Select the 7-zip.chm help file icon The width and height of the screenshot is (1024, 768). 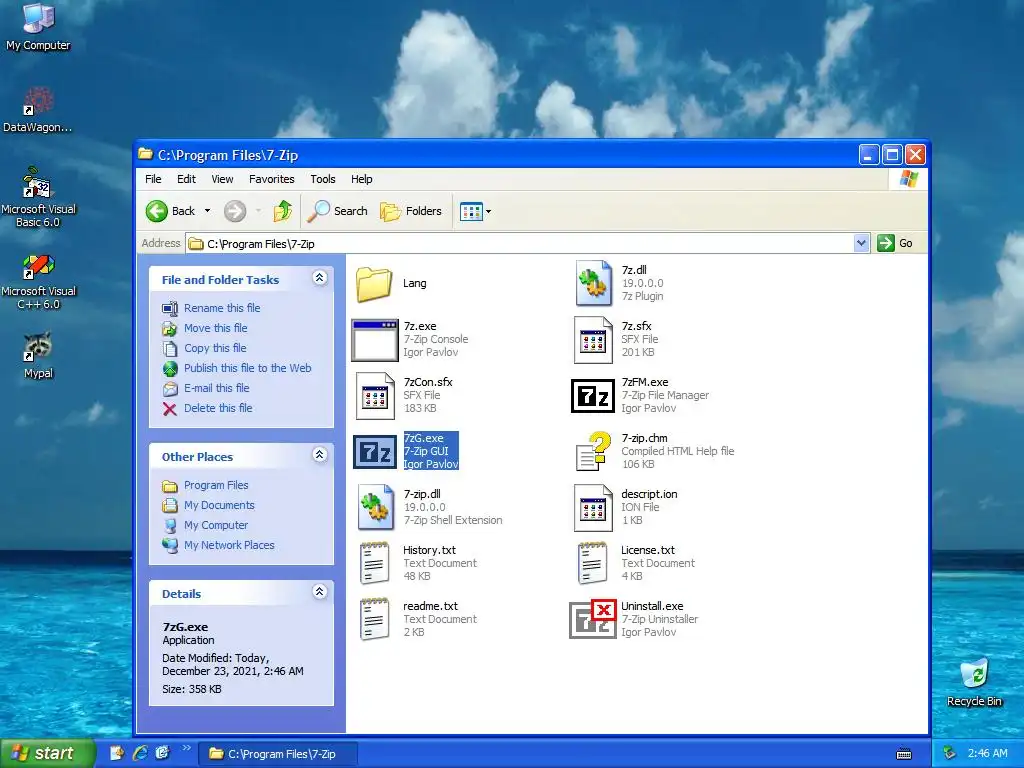(x=594, y=451)
